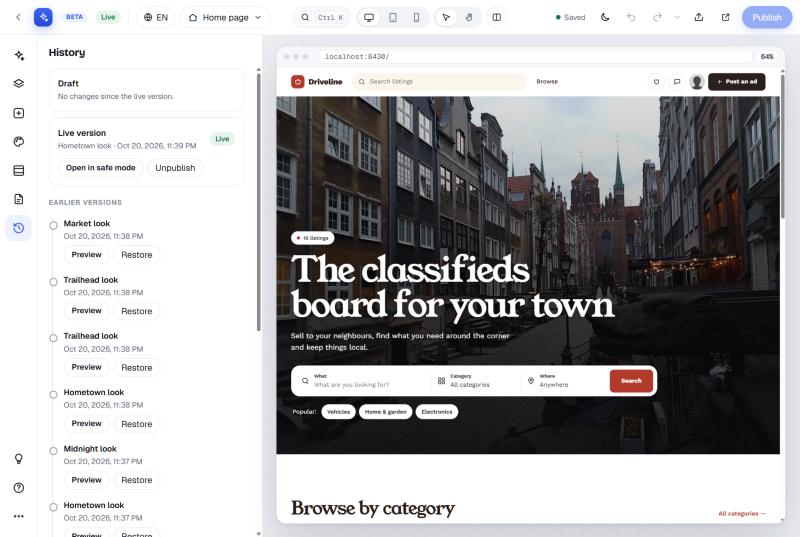Open the Home page dropdown
800x537 pixels.
225,17
